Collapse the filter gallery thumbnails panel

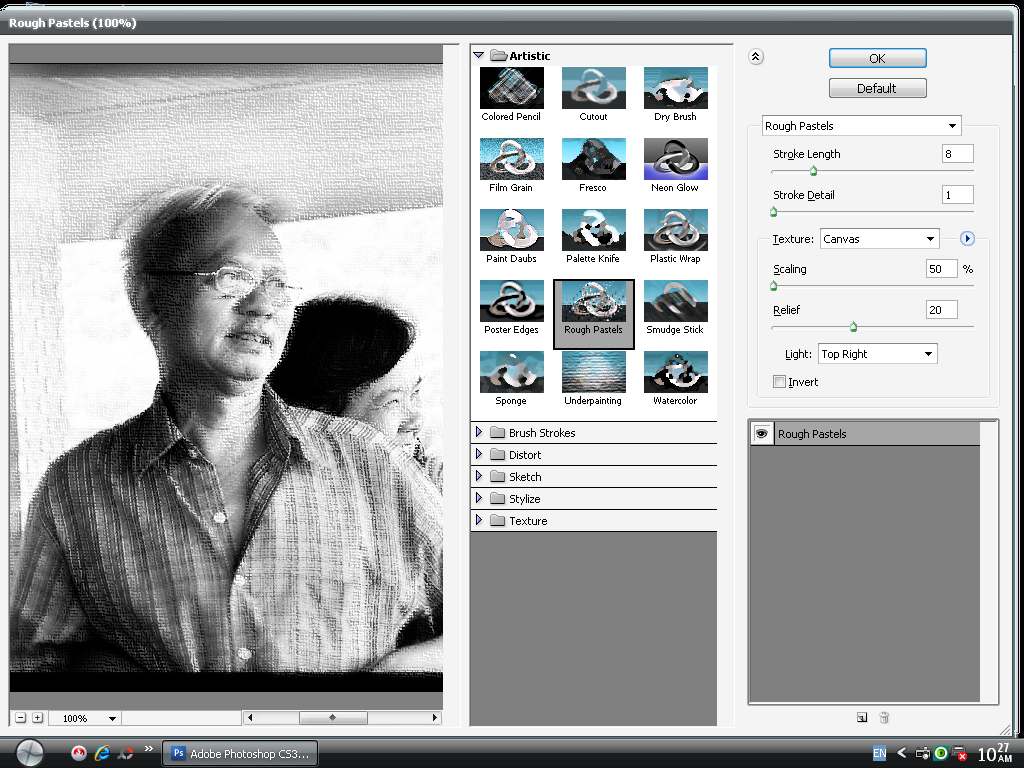coord(756,57)
